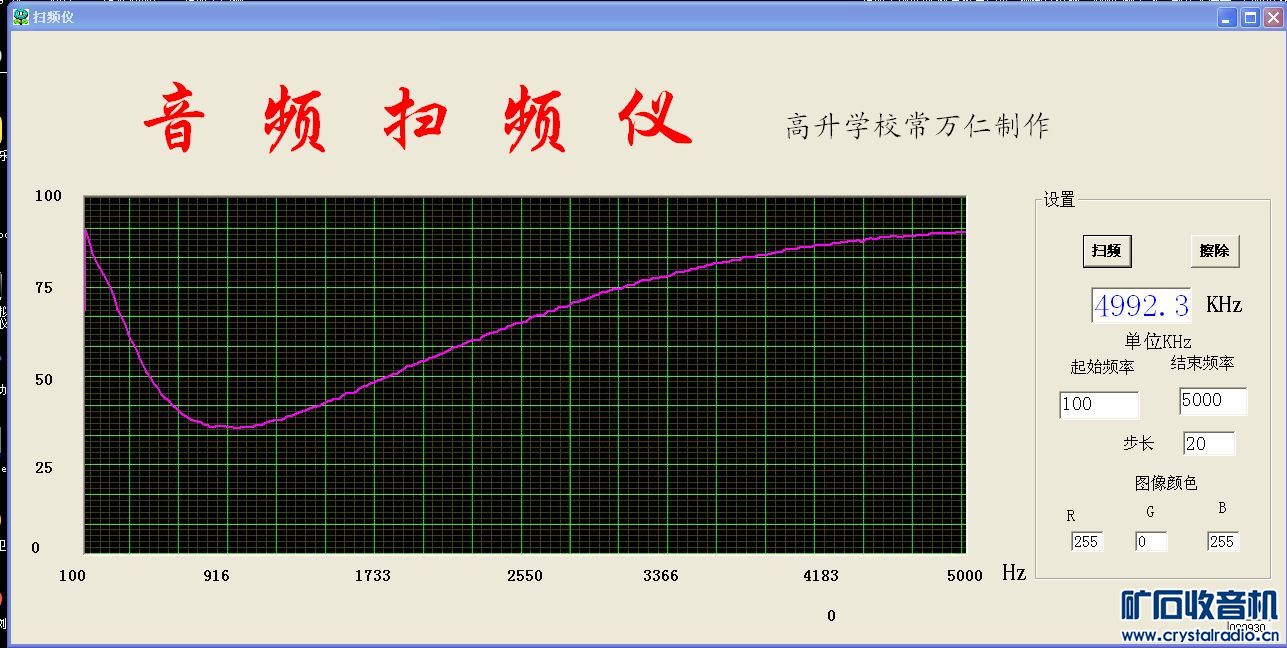The height and width of the screenshot is (648, 1287).
Task: Click the 高升学校常万仁制作 credit text
Action: coord(917,126)
